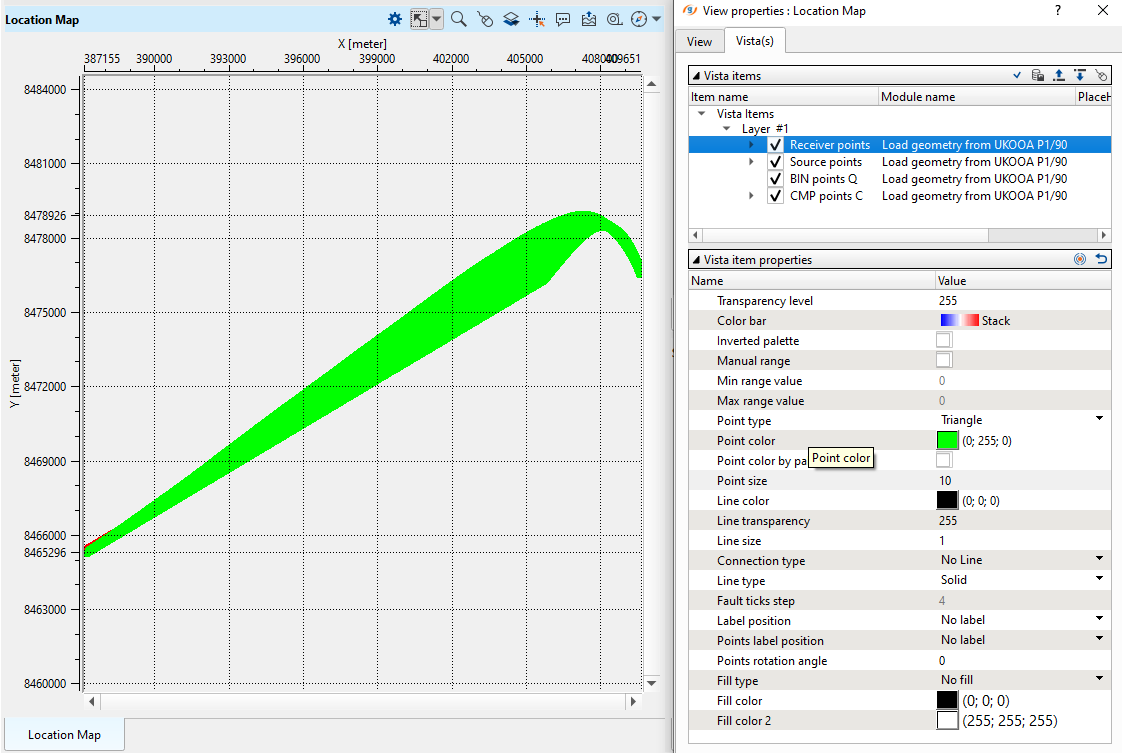The image size is (1122, 753).
Task: Reset Vista item properties with undo arrow
Action: click(x=1101, y=259)
